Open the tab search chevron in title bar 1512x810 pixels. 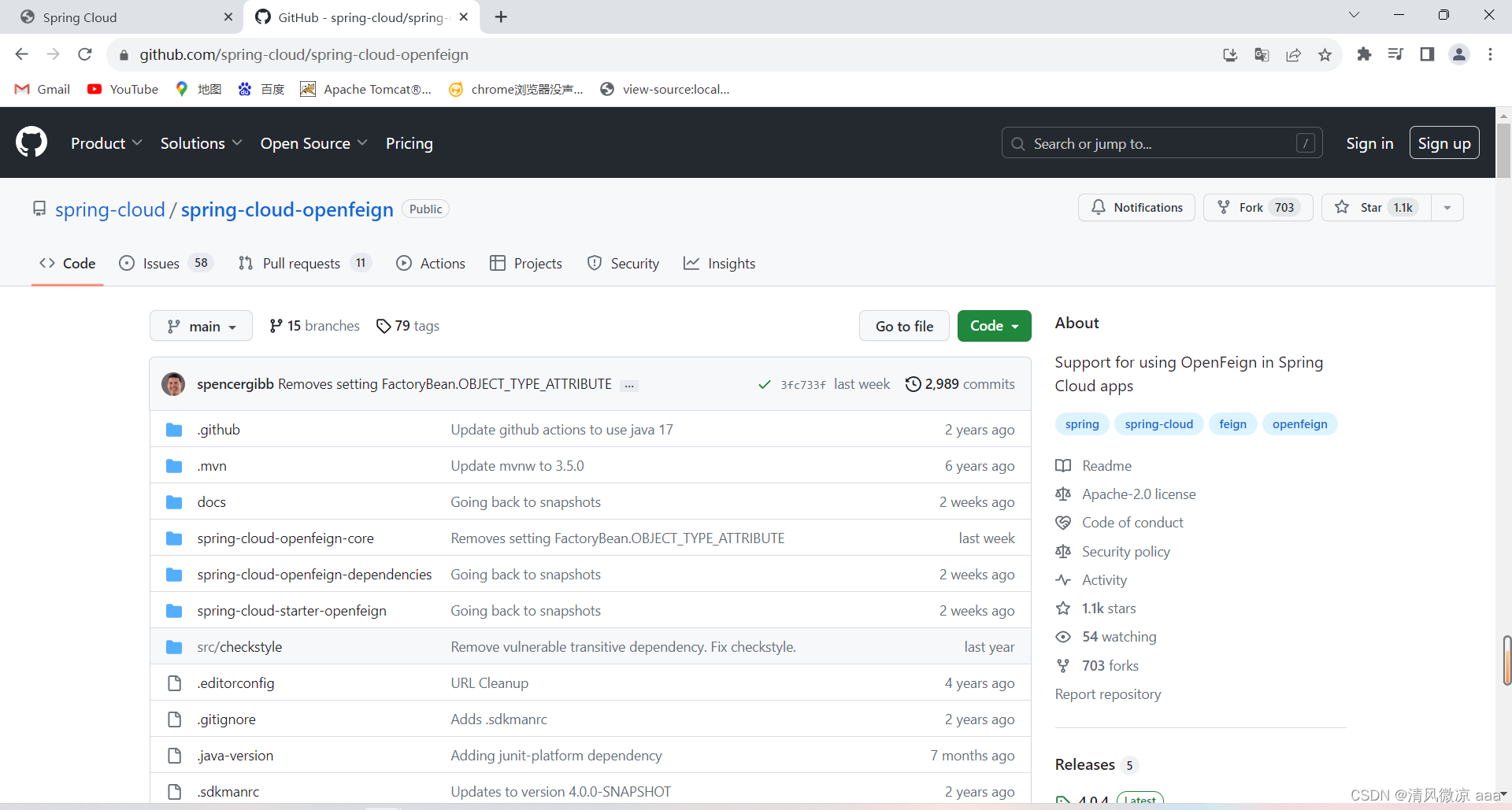pos(1354,15)
